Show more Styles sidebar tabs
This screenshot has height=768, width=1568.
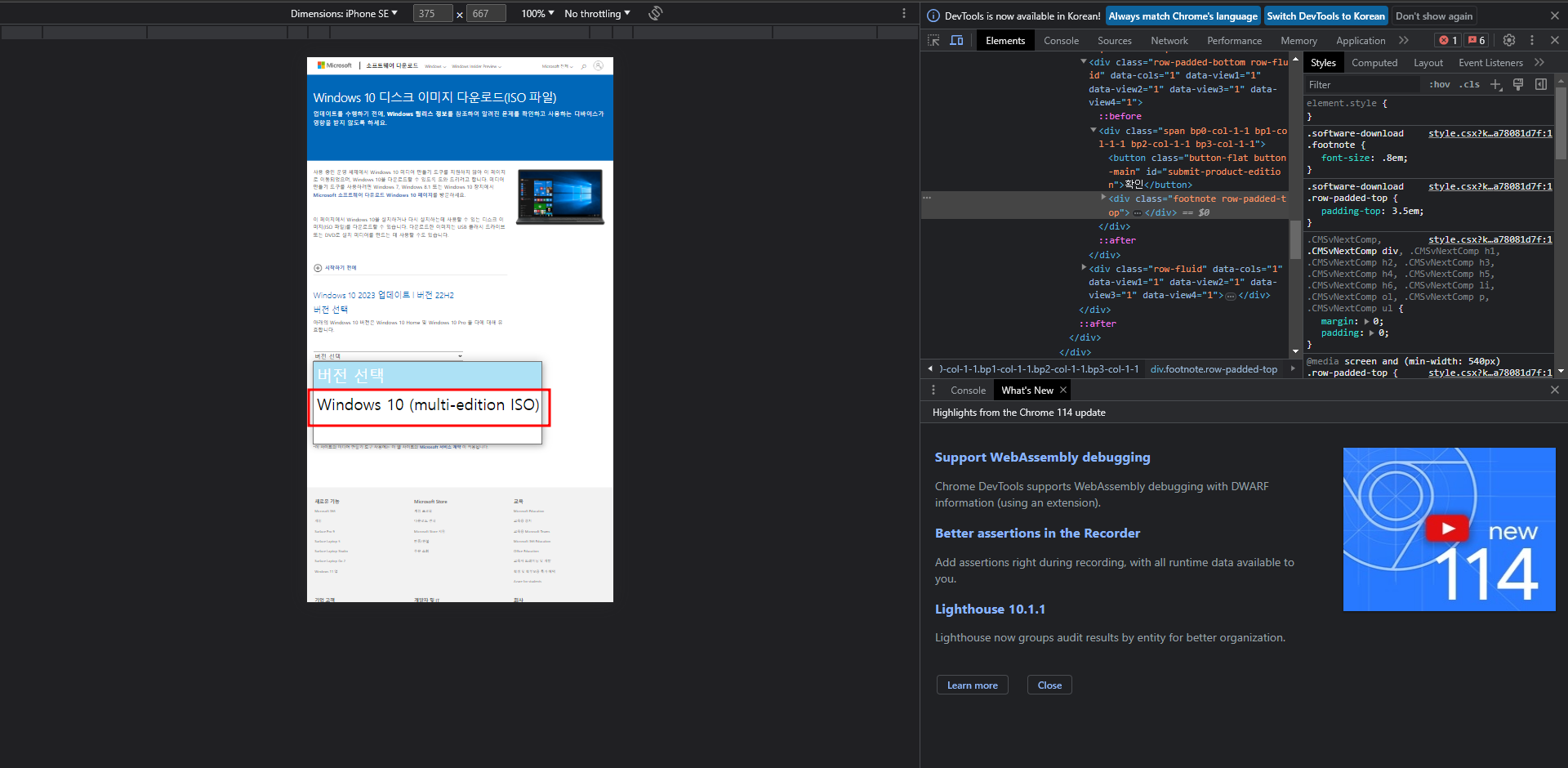(1539, 62)
